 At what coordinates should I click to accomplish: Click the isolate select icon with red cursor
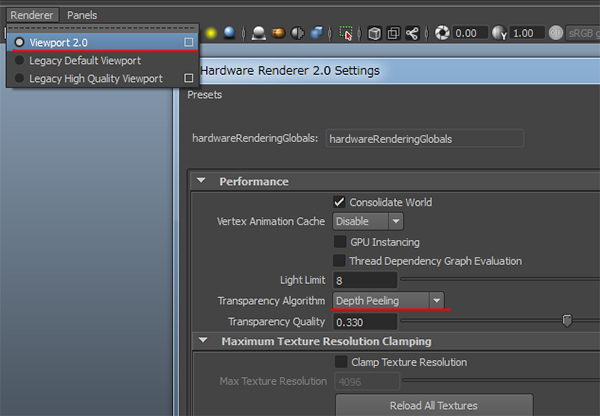[346, 34]
